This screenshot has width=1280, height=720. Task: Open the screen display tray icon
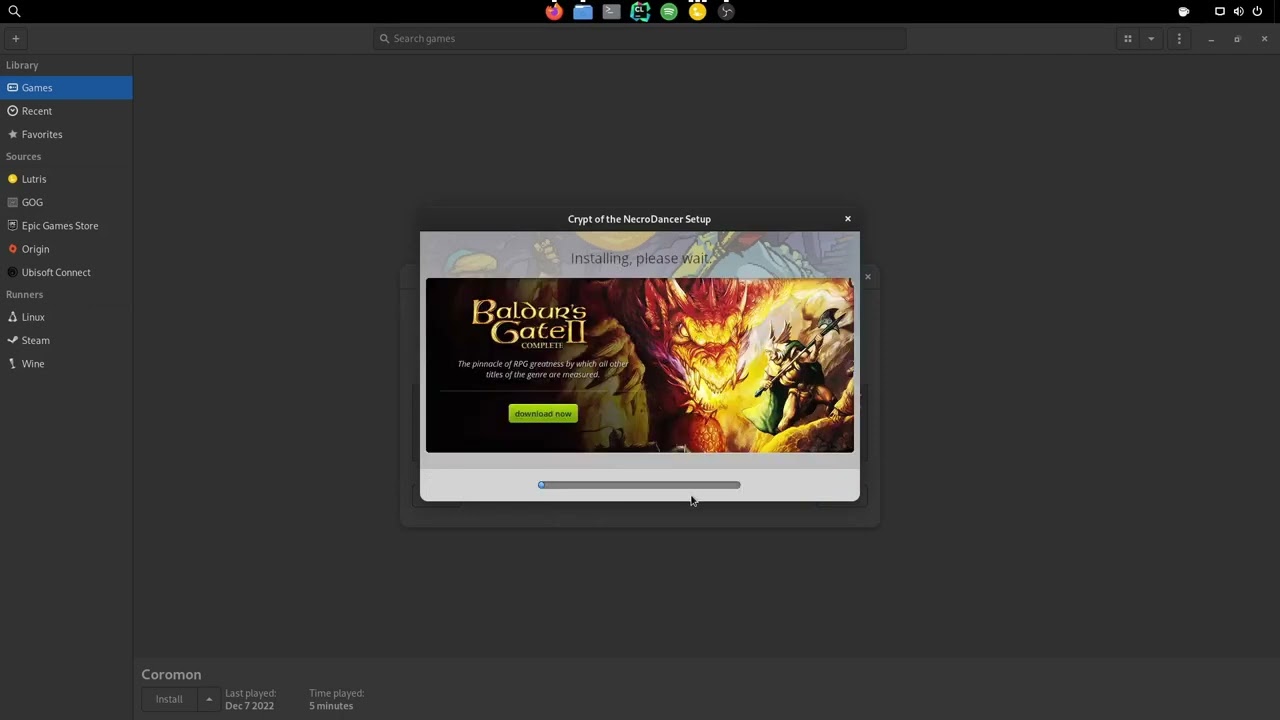(1220, 12)
